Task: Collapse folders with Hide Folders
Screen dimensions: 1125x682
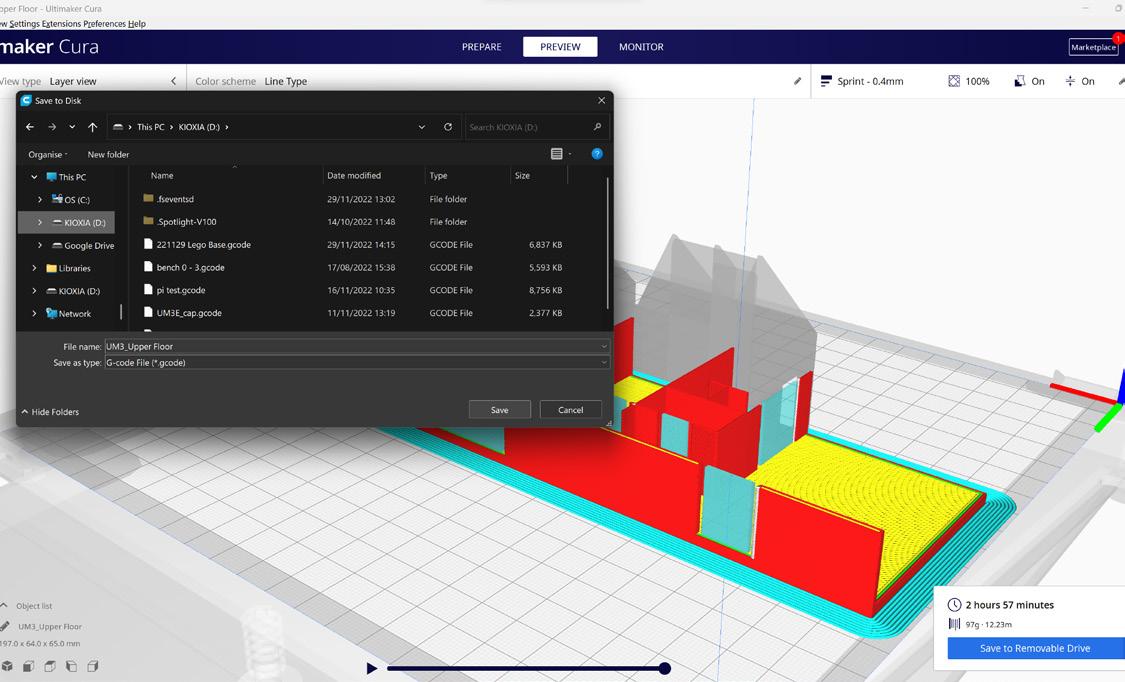Action: (50, 412)
